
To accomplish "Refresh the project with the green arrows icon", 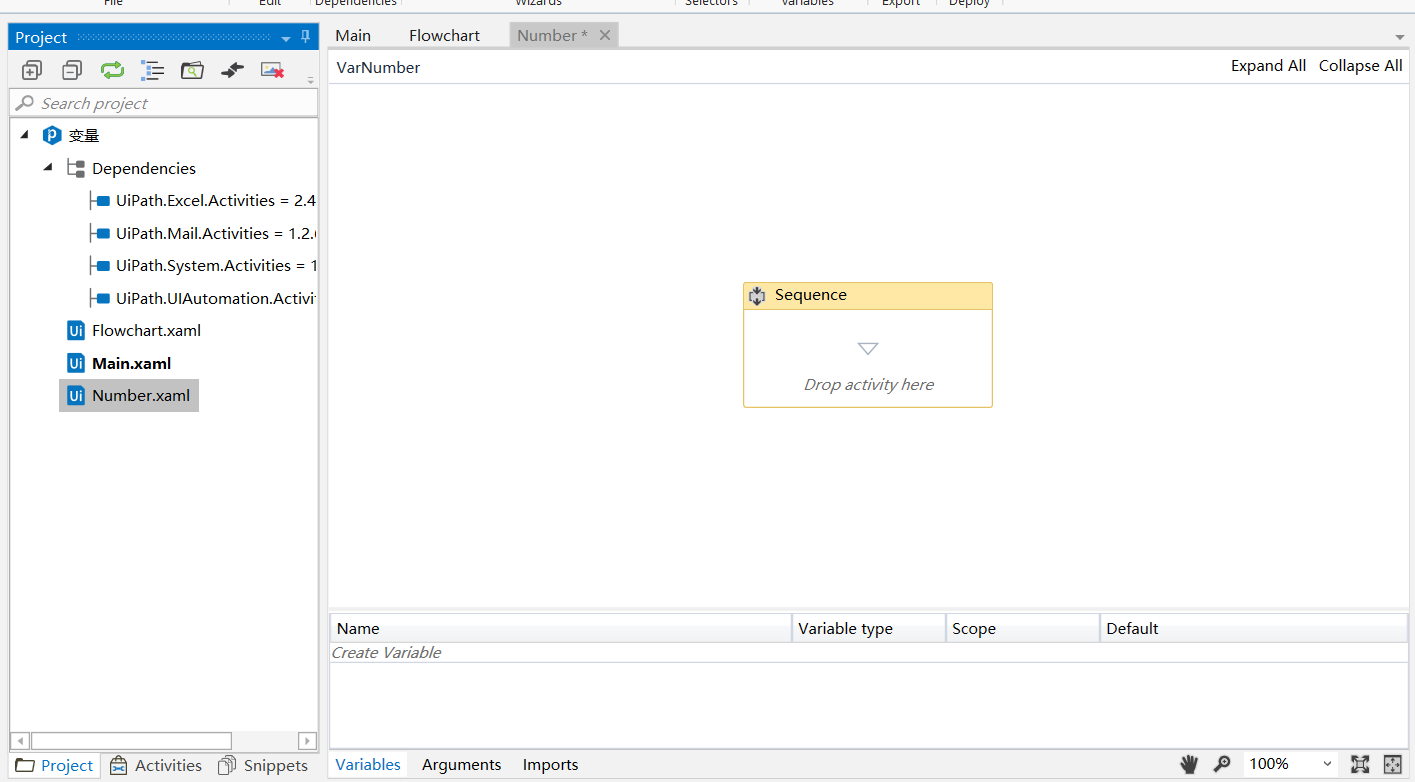I will pyautogui.click(x=112, y=70).
